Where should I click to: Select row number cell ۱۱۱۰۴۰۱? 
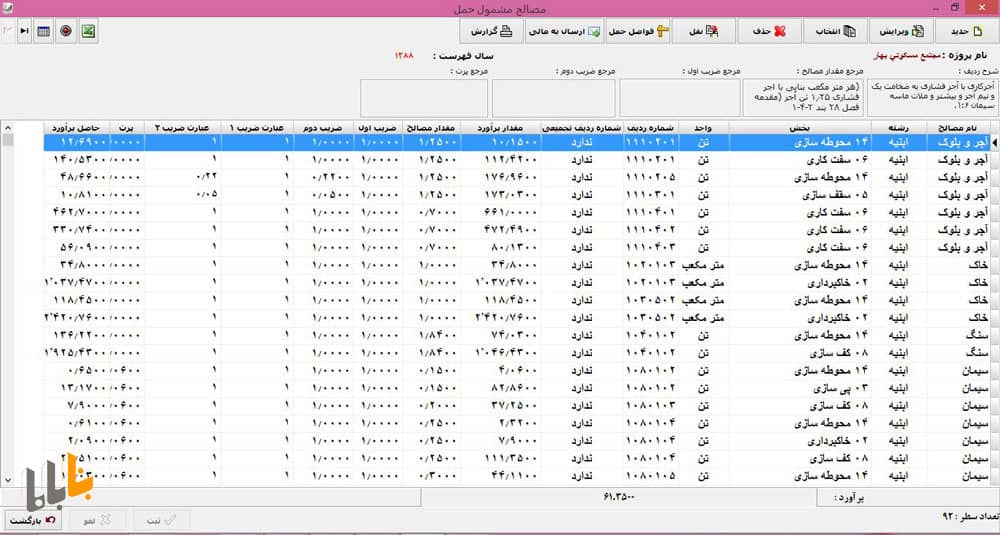click(651, 212)
